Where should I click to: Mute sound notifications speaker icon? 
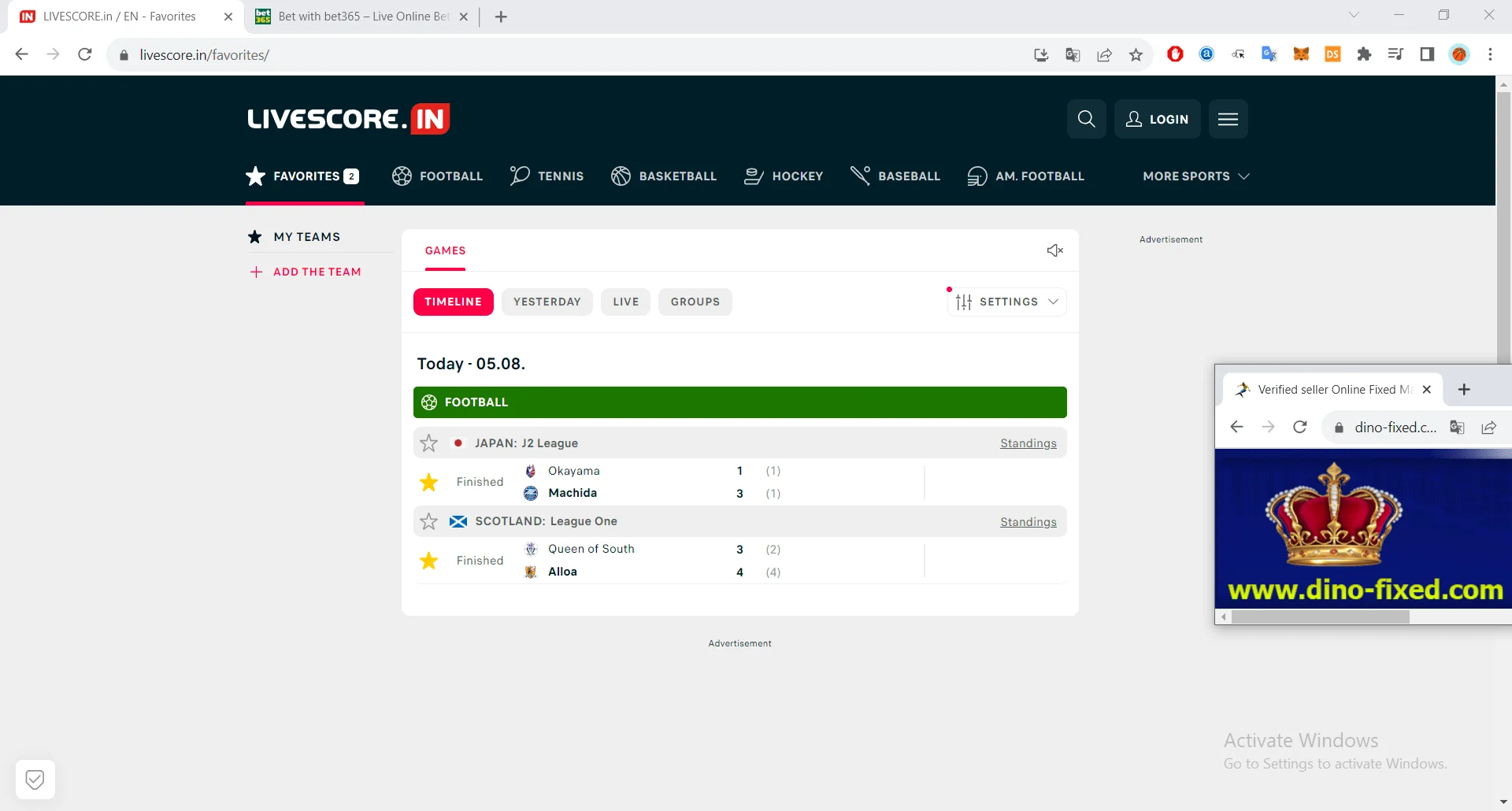pyautogui.click(x=1054, y=250)
